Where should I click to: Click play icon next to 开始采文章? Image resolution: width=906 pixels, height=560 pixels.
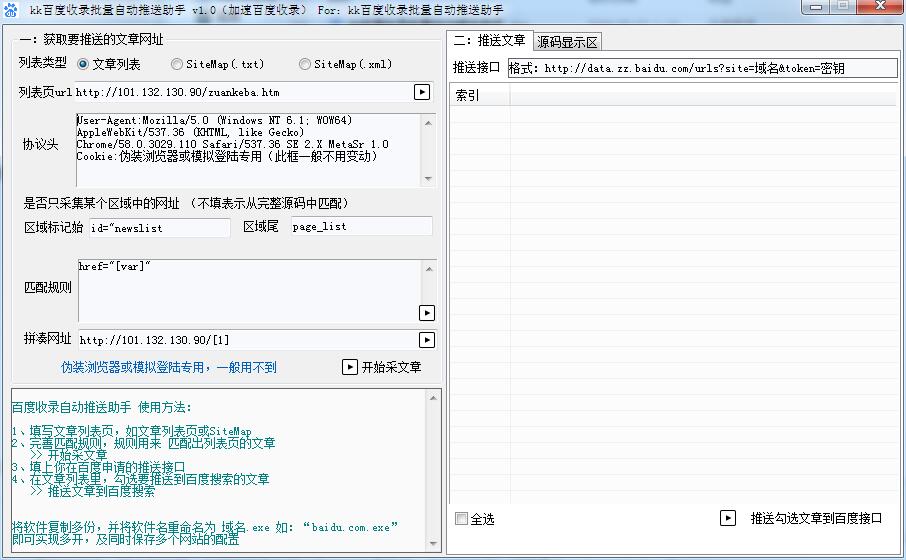tap(350, 367)
